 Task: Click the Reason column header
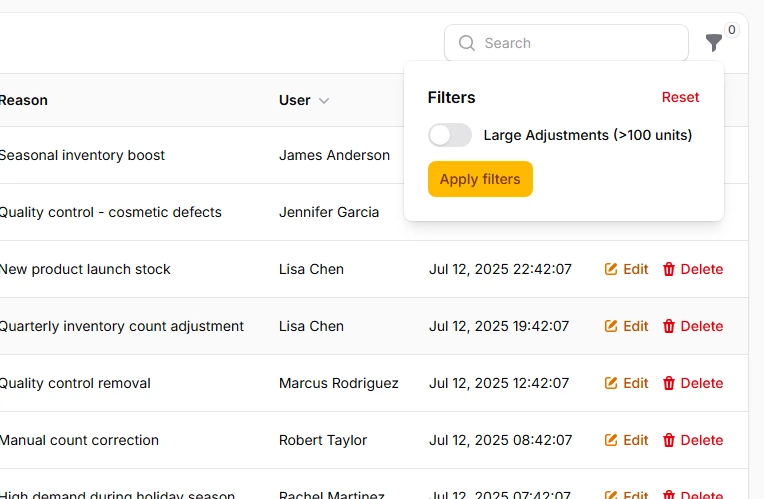click(x=23, y=100)
